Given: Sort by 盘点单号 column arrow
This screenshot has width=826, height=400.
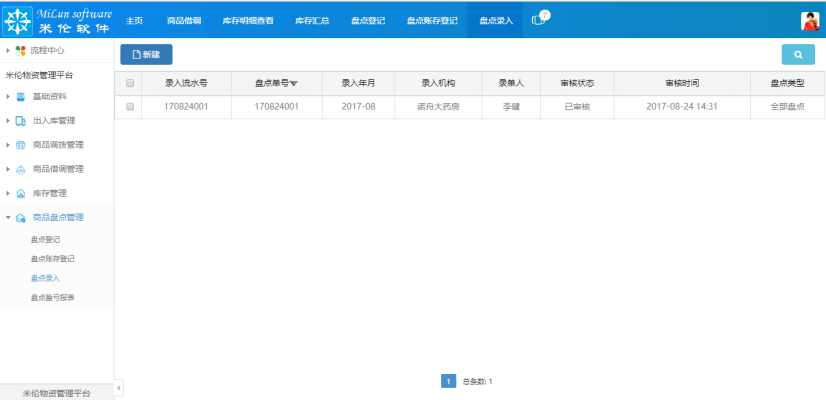Looking at the screenshot, I should [294, 84].
